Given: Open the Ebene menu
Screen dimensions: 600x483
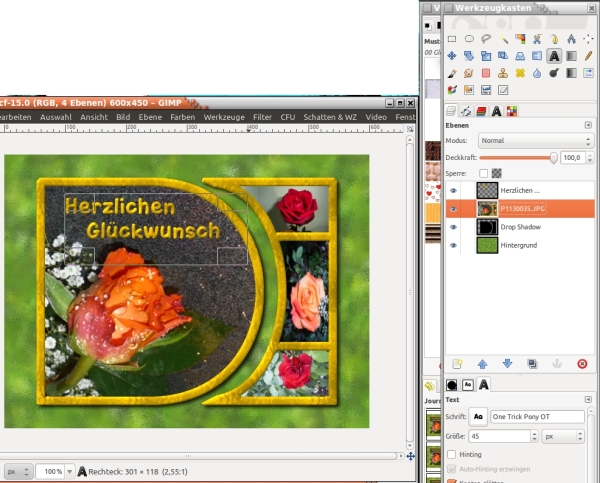Looking at the screenshot, I should tap(150, 117).
